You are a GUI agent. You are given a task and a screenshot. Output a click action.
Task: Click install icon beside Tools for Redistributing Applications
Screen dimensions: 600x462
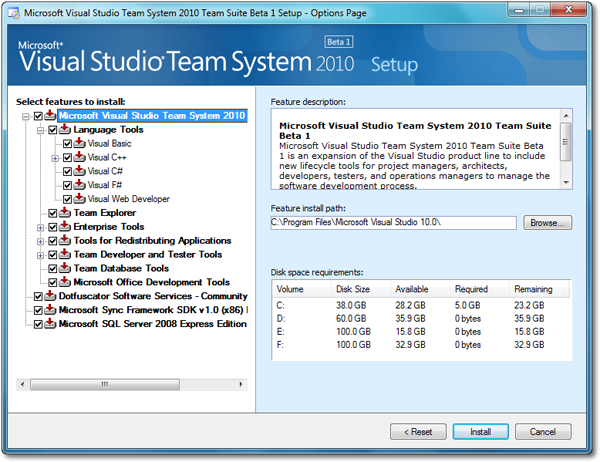coord(65,240)
